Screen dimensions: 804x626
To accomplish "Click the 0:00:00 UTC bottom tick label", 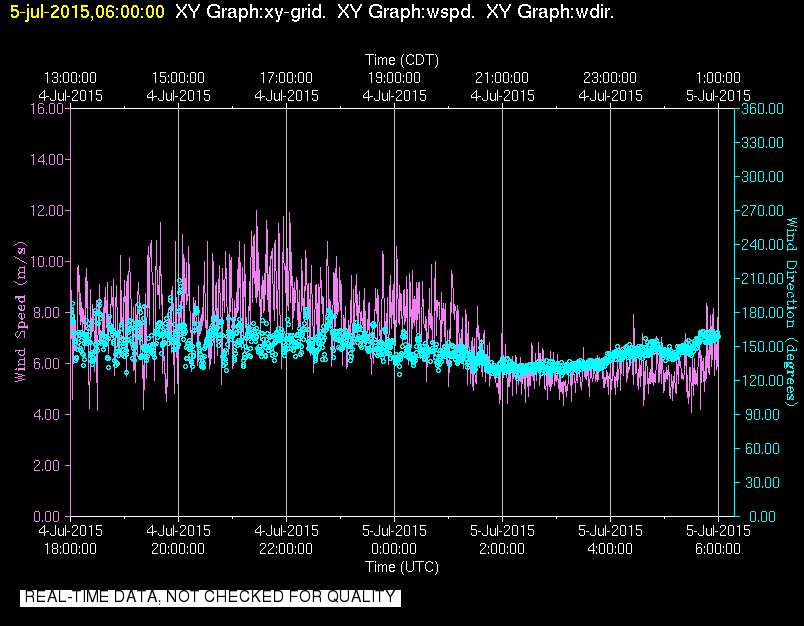I will 394,549.
